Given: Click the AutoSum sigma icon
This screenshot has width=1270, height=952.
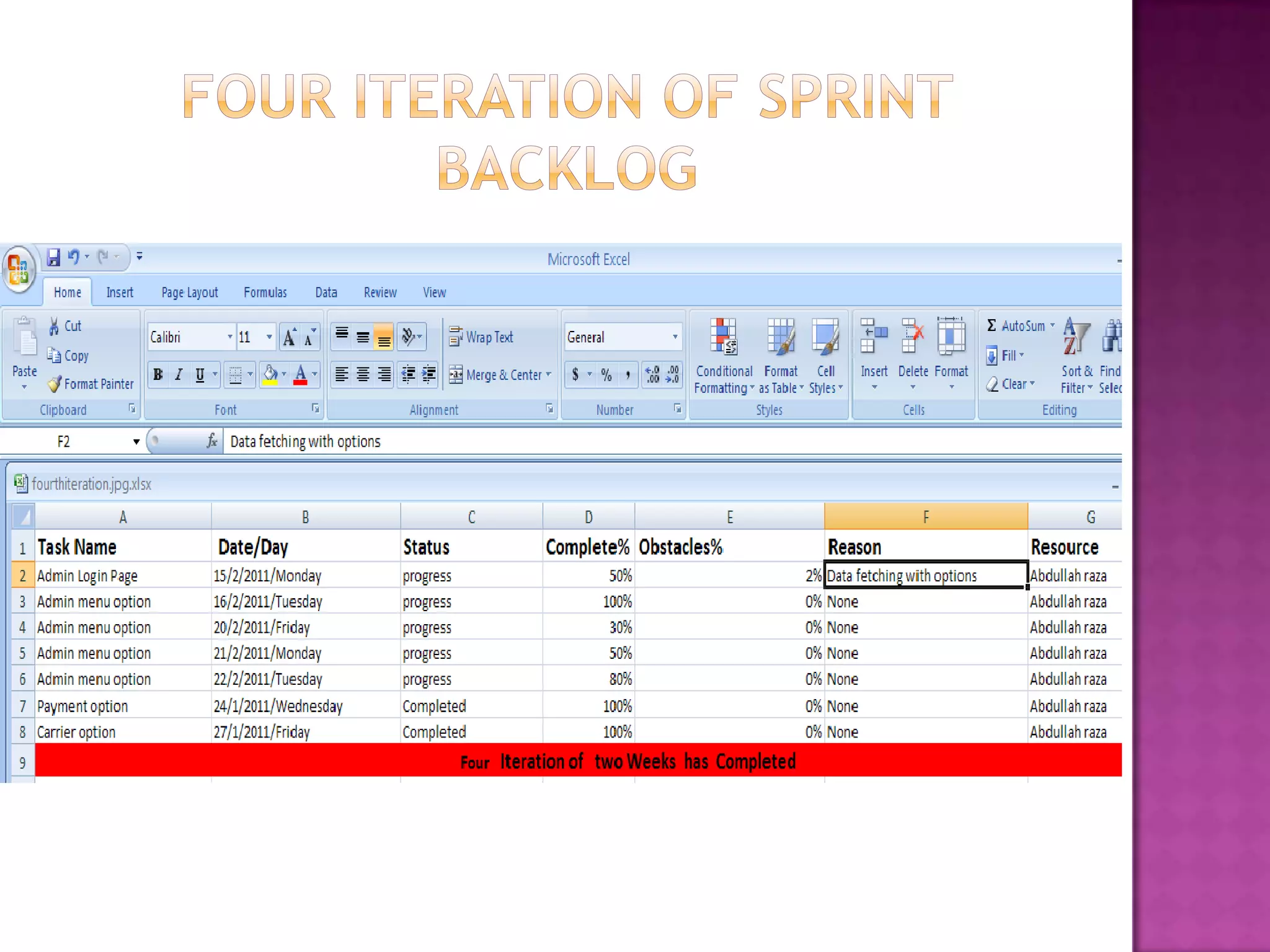Looking at the screenshot, I should point(992,325).
